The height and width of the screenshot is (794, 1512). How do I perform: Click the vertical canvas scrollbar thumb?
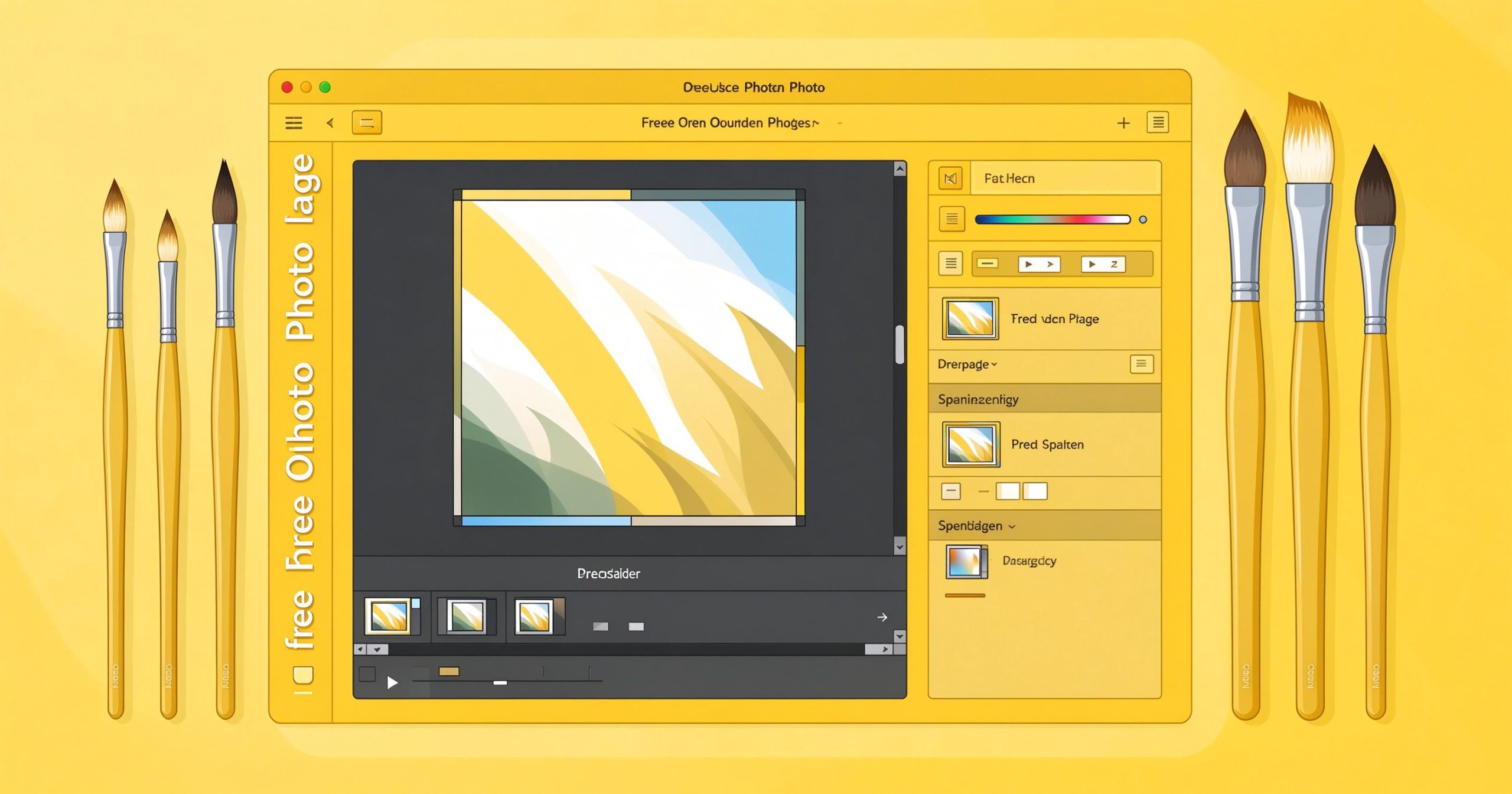click(900, 344)
